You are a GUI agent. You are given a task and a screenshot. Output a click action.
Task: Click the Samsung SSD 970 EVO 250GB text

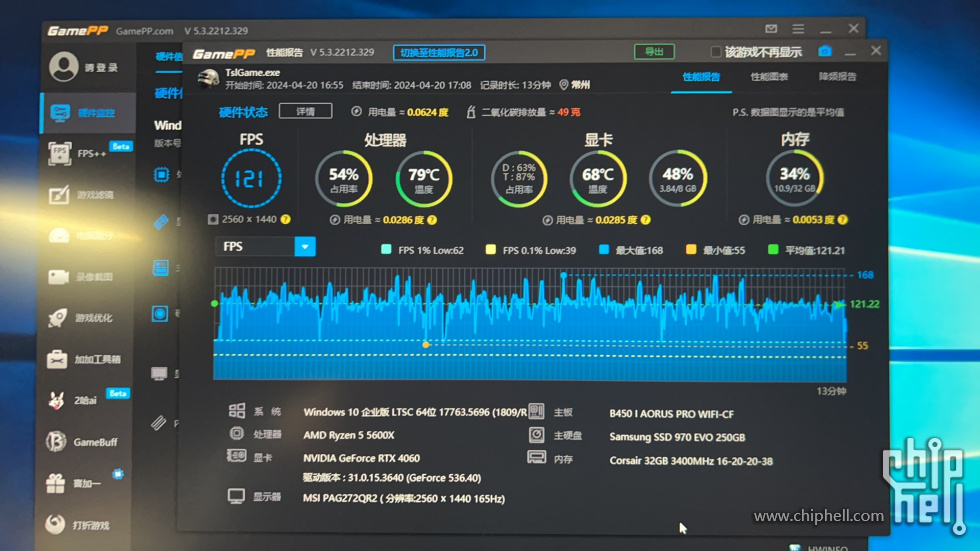(x=677, y=437)
